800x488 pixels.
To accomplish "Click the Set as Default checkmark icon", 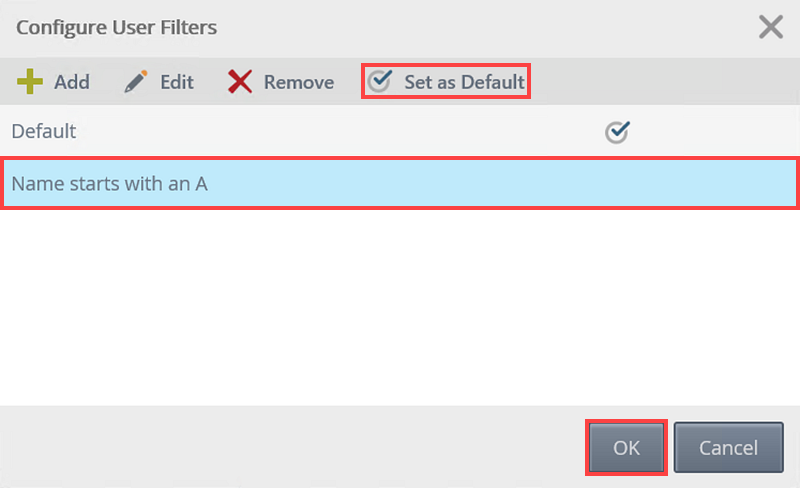I will point(381,81).
